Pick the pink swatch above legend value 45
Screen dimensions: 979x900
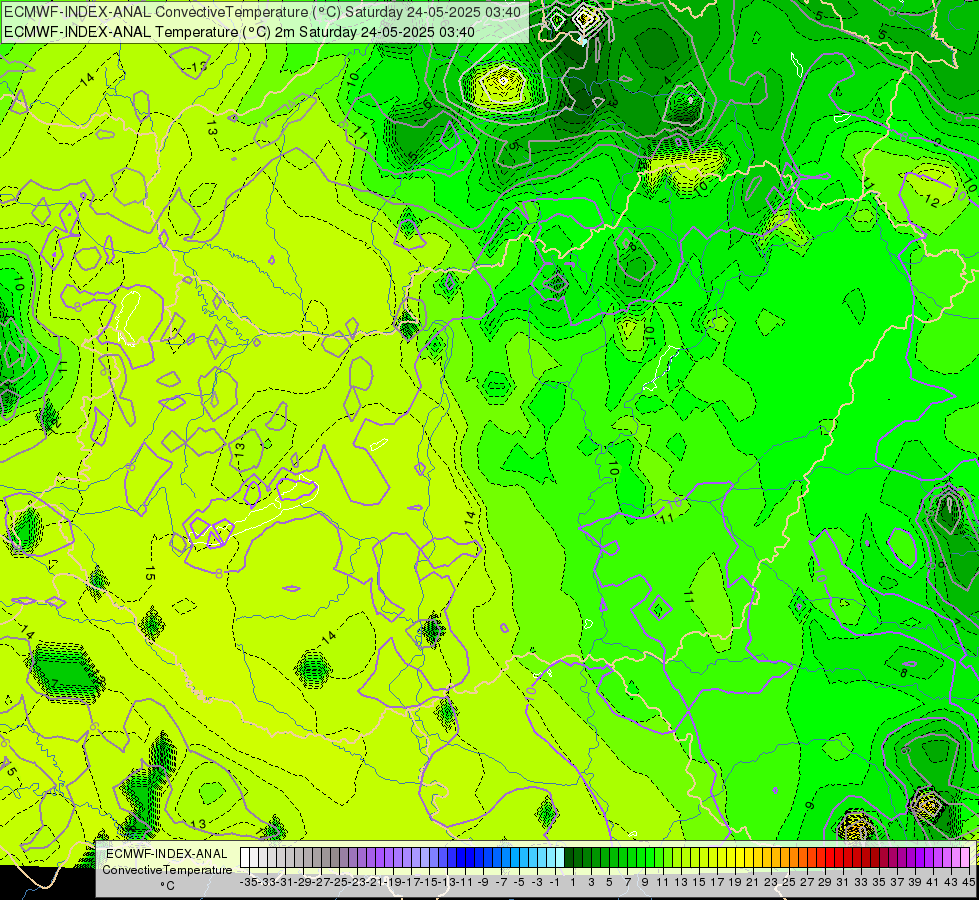click(x=965, y=858)
